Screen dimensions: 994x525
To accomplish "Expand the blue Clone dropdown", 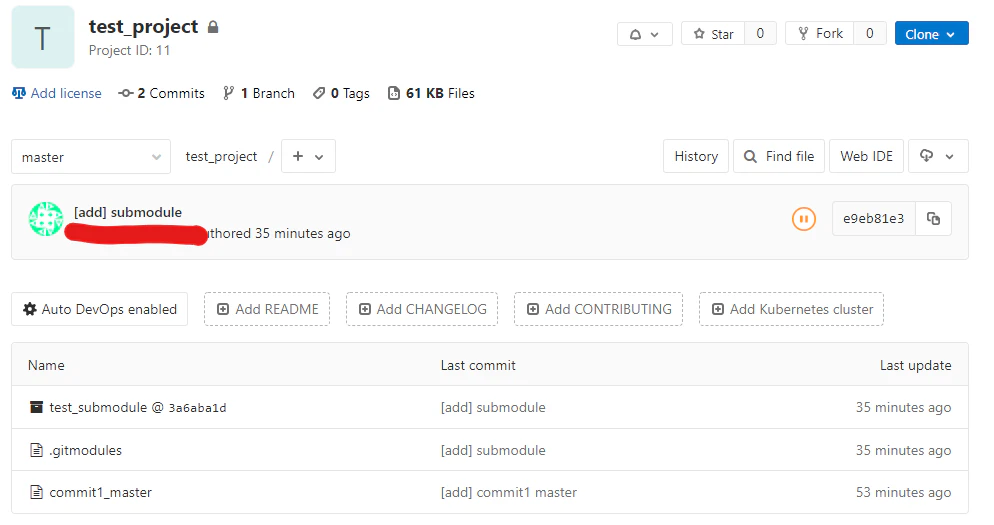I will click(x=931, y=34).
